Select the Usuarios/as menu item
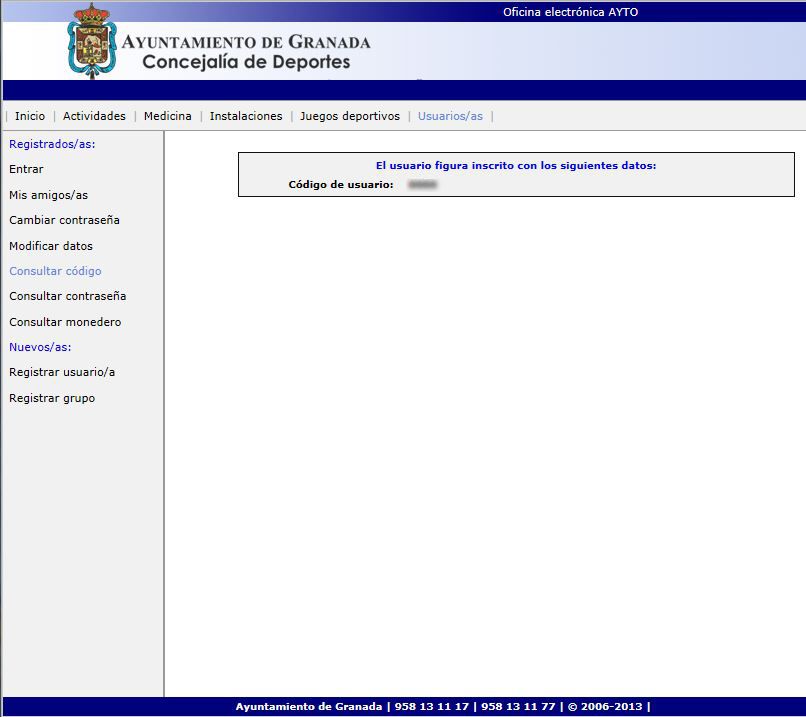 coord(450,116)
